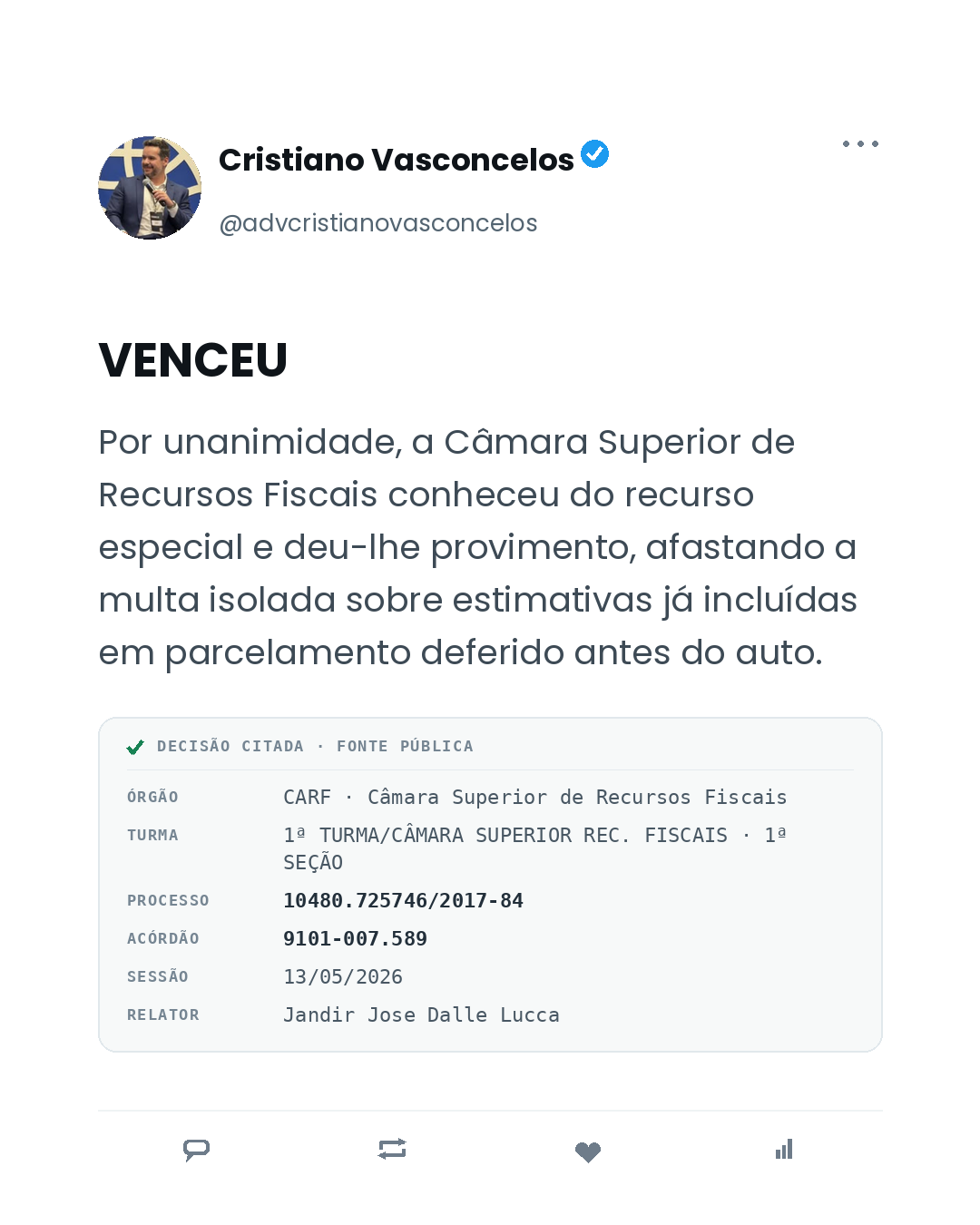Click the DECISÃO CITADA · FONTE PÚBLICA header
This screenshot has height=1225, width=980.
click(x=315, y=746)
